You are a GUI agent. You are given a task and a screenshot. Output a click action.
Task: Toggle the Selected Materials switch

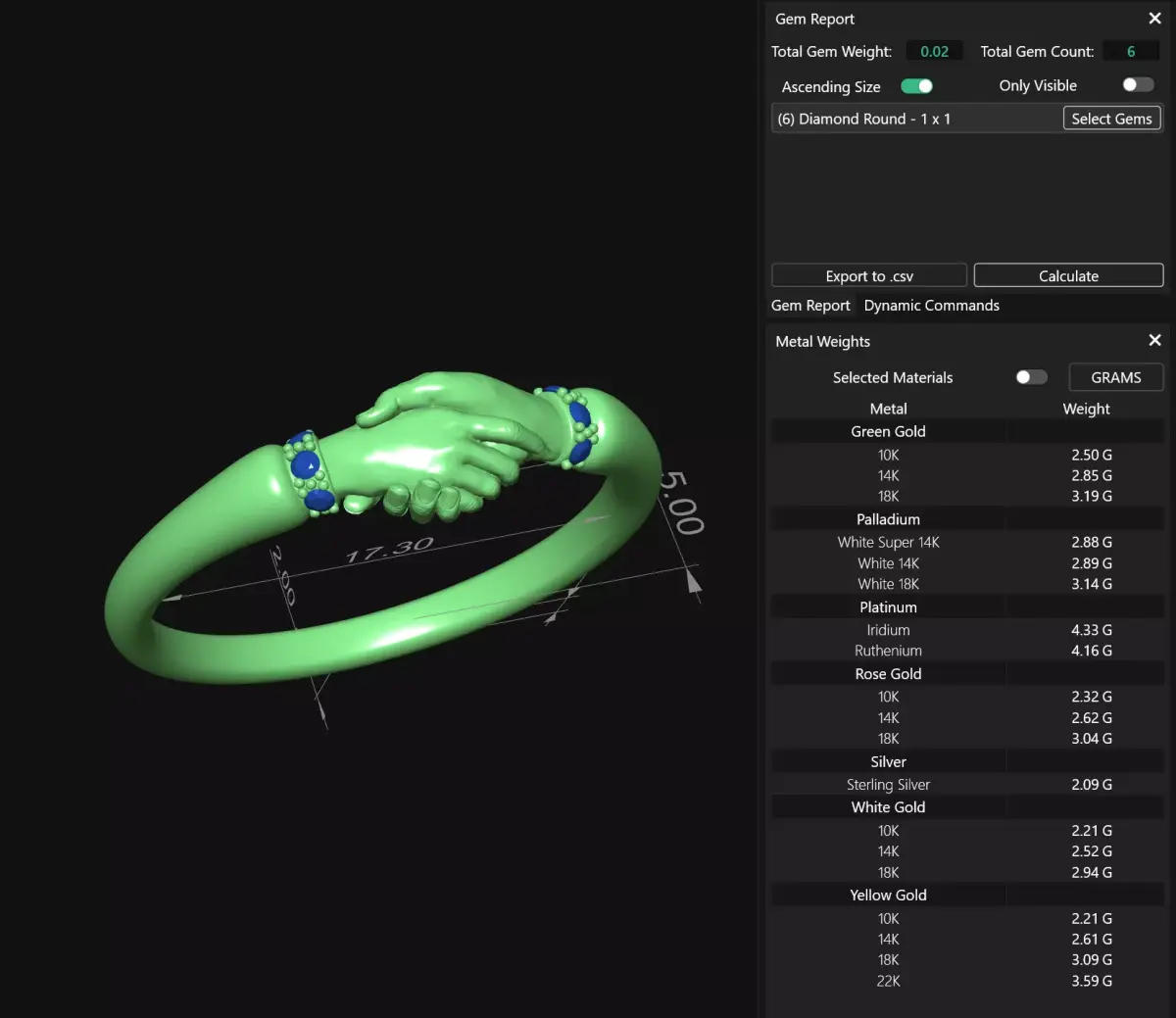pos(1031,377)
